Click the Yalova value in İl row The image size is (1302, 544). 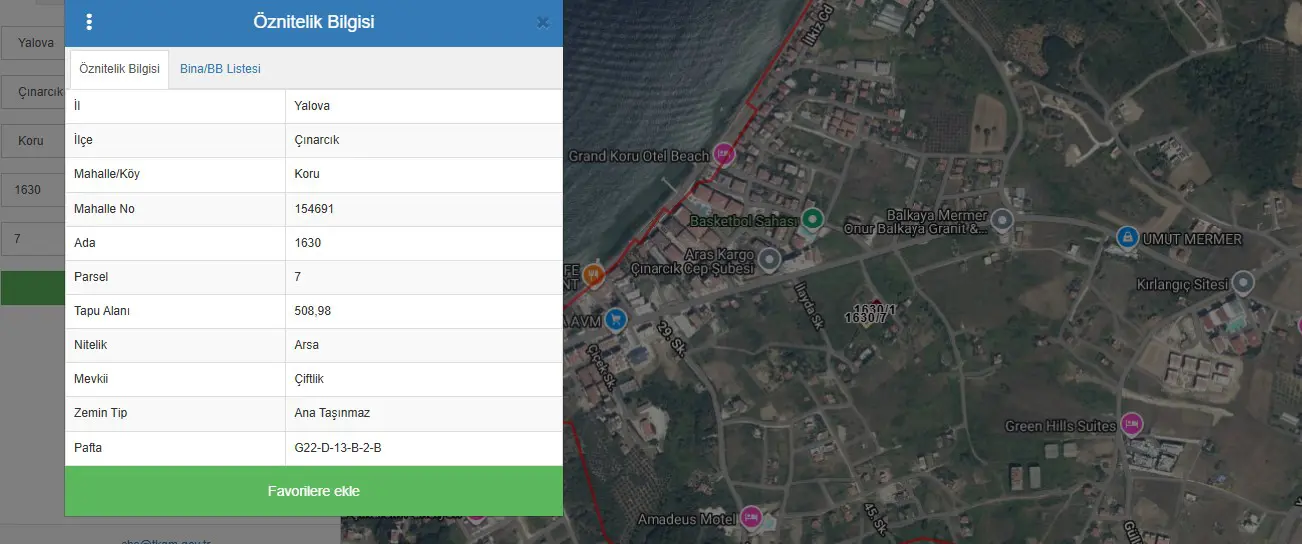pos(312,106)
